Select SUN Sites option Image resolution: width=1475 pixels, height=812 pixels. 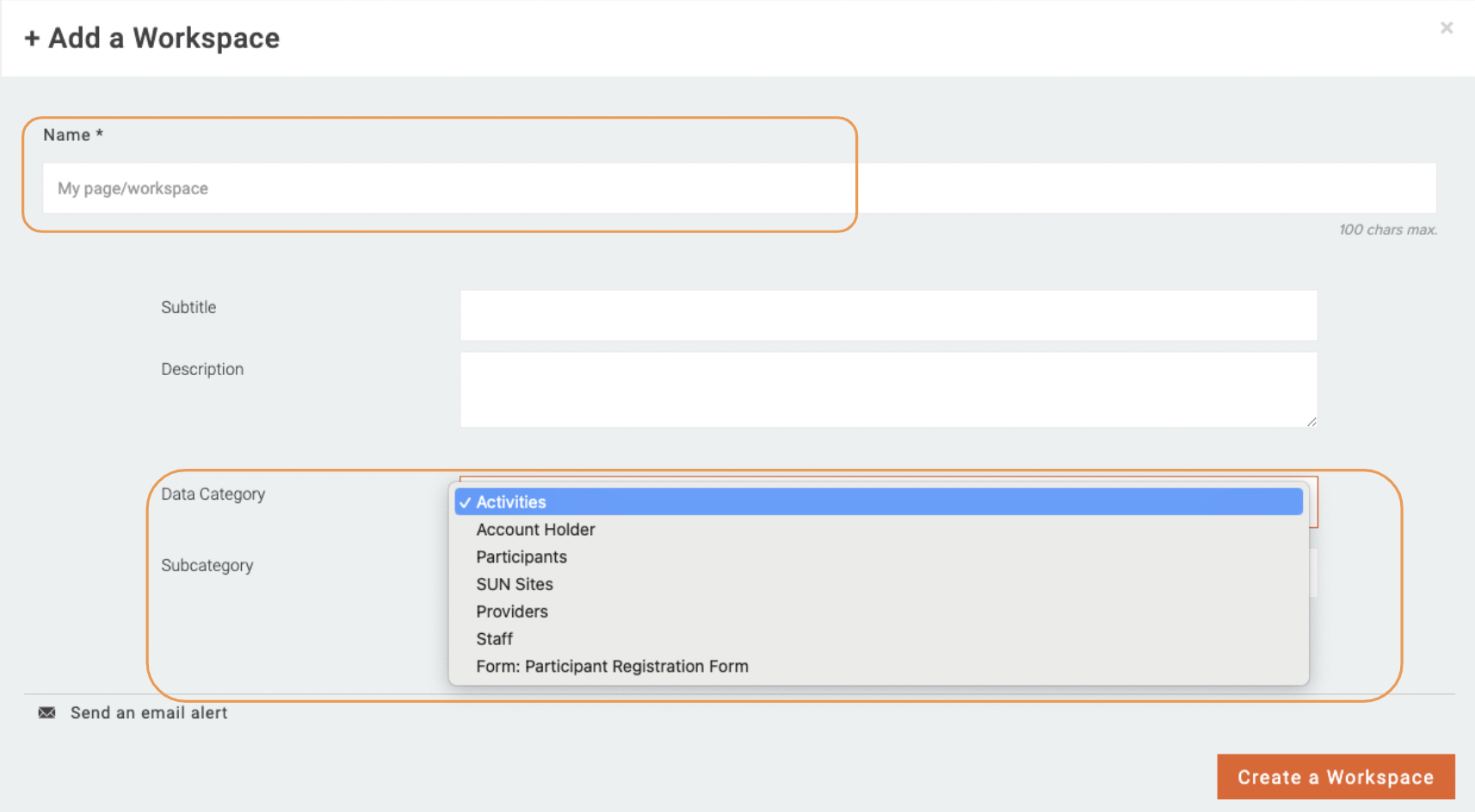(x=879, y=584)
